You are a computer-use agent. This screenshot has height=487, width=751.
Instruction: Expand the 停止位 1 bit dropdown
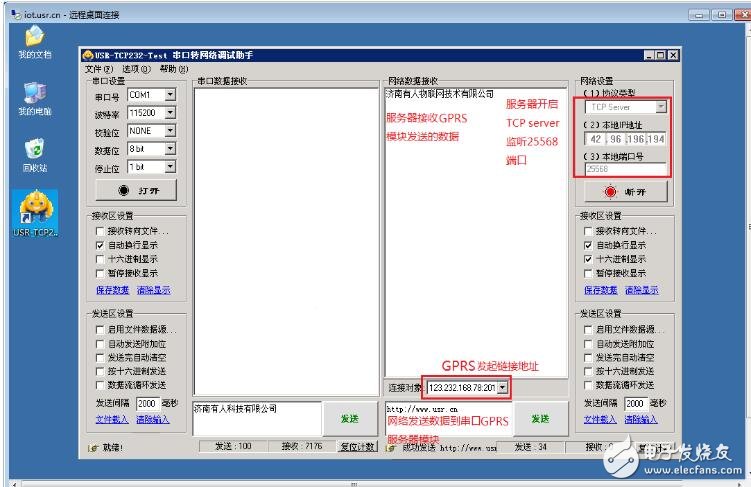[171, 167]
